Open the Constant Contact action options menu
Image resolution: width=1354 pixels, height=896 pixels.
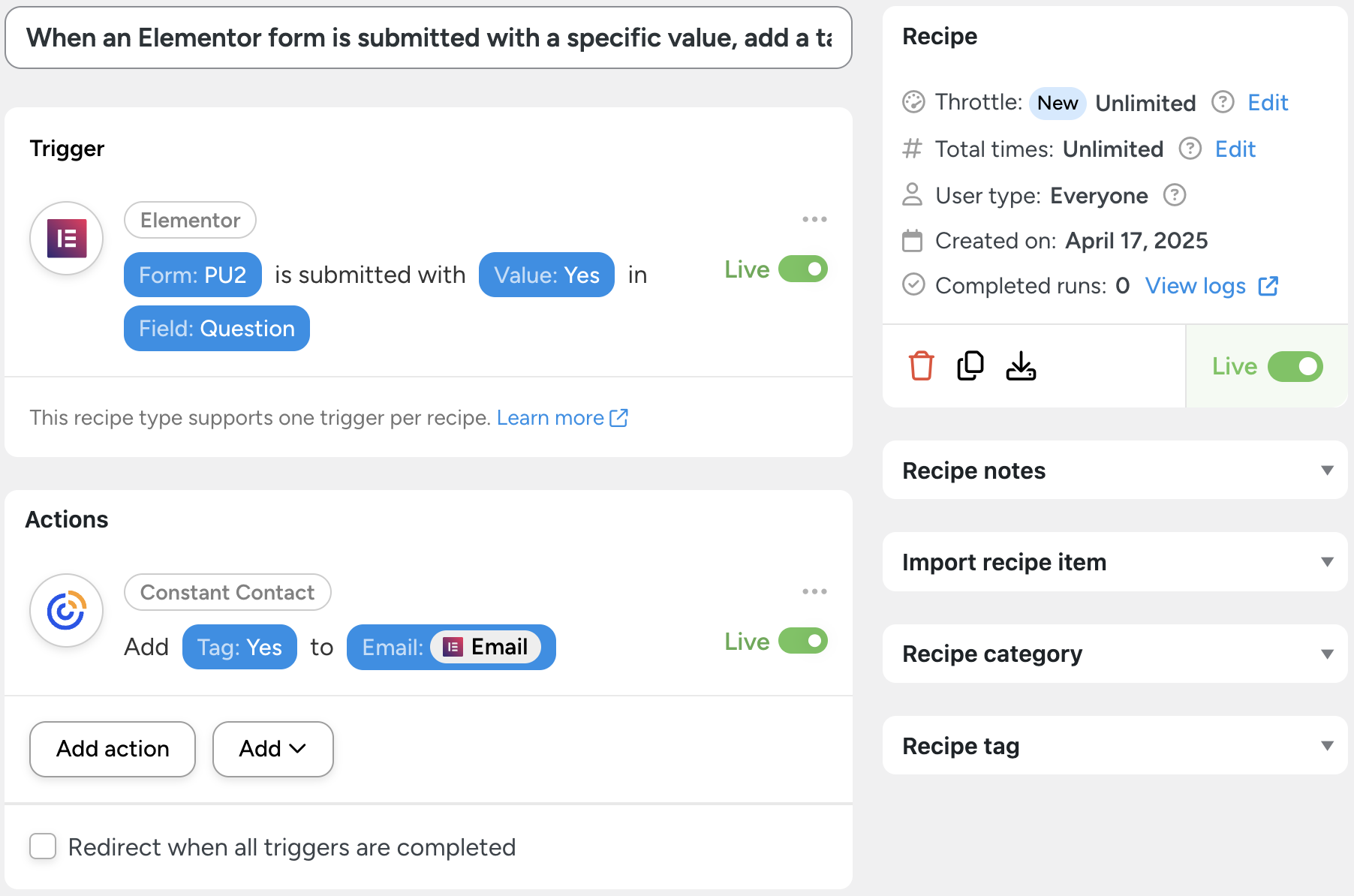pyautogui.click(x=814, y=592)
